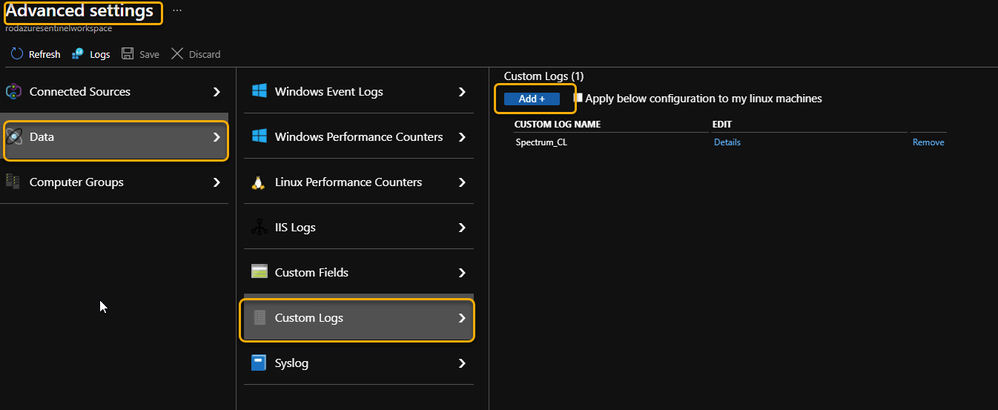Open Details link for Spectrum_CL
Image resolution: width=998 pixels, height=410 pixels.
tap(727, 143)
